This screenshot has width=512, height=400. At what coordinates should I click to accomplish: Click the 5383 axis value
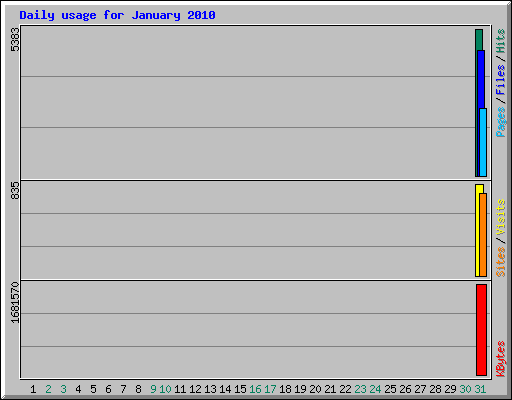coord(15,40)
